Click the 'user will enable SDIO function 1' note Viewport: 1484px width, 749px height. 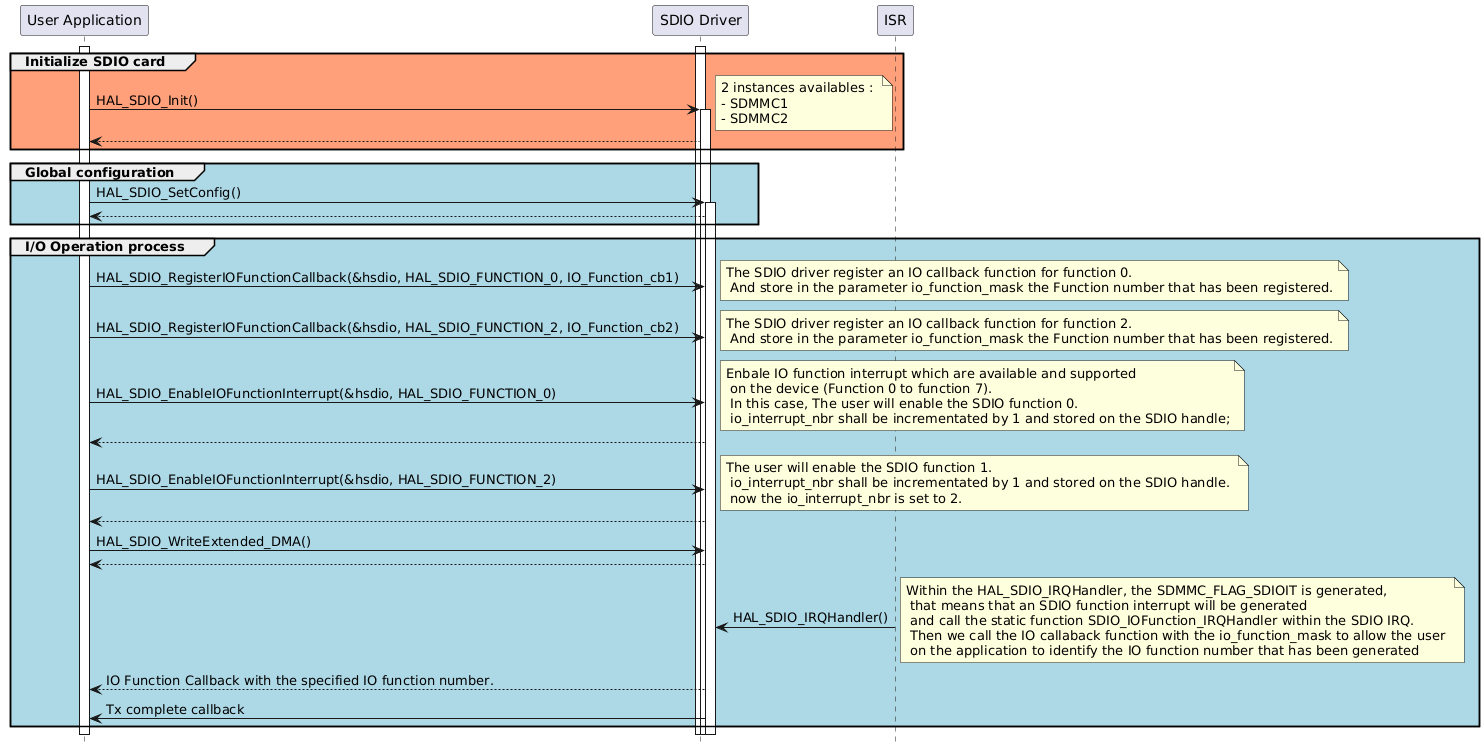984,483
